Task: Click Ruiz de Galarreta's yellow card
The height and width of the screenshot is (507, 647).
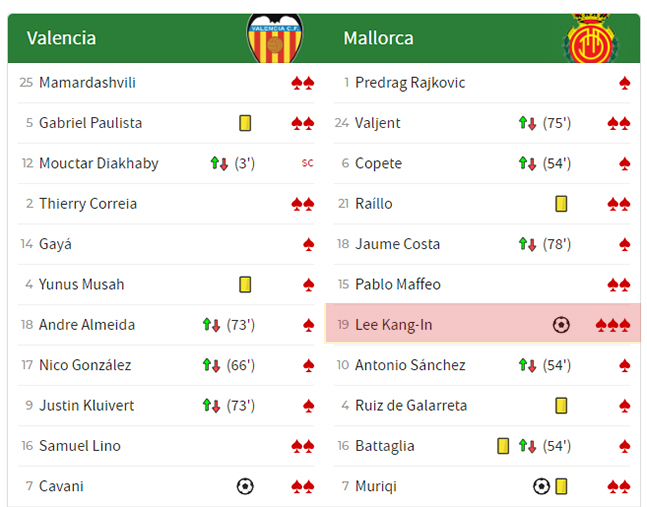Action: [x=561, y=406]
